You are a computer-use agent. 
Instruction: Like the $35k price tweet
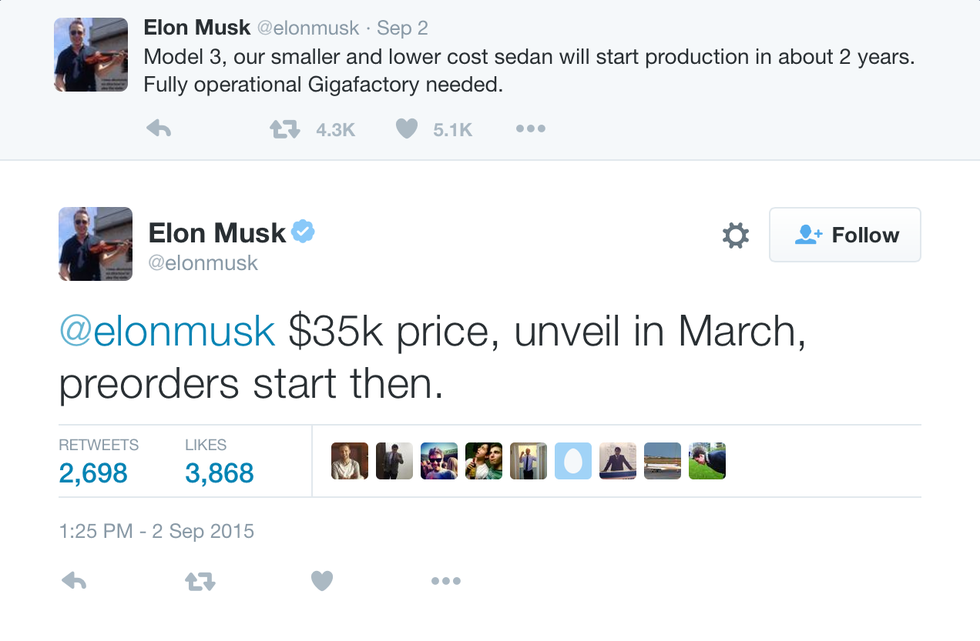point(321,581)
